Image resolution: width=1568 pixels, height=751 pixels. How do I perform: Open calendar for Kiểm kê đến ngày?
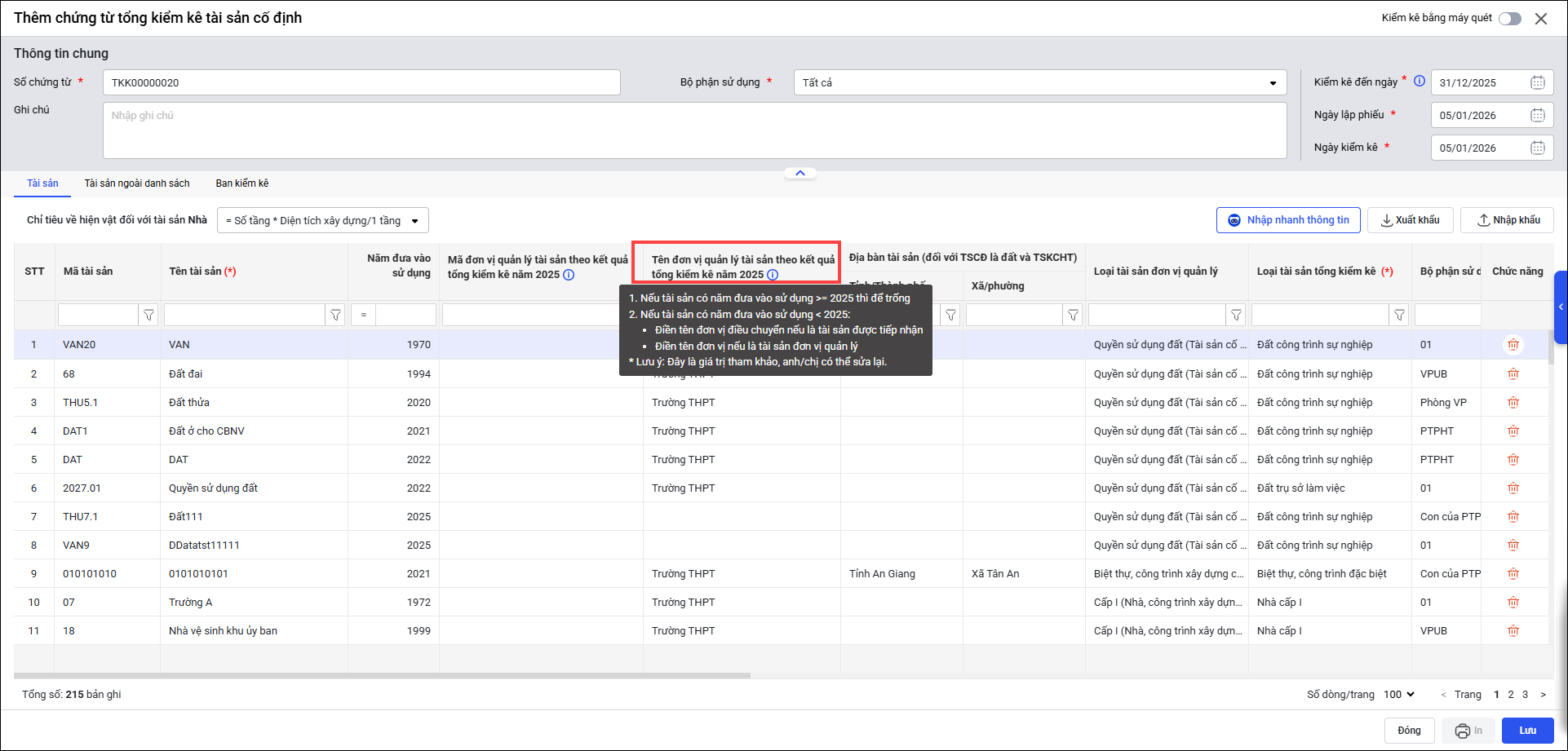1537,82
